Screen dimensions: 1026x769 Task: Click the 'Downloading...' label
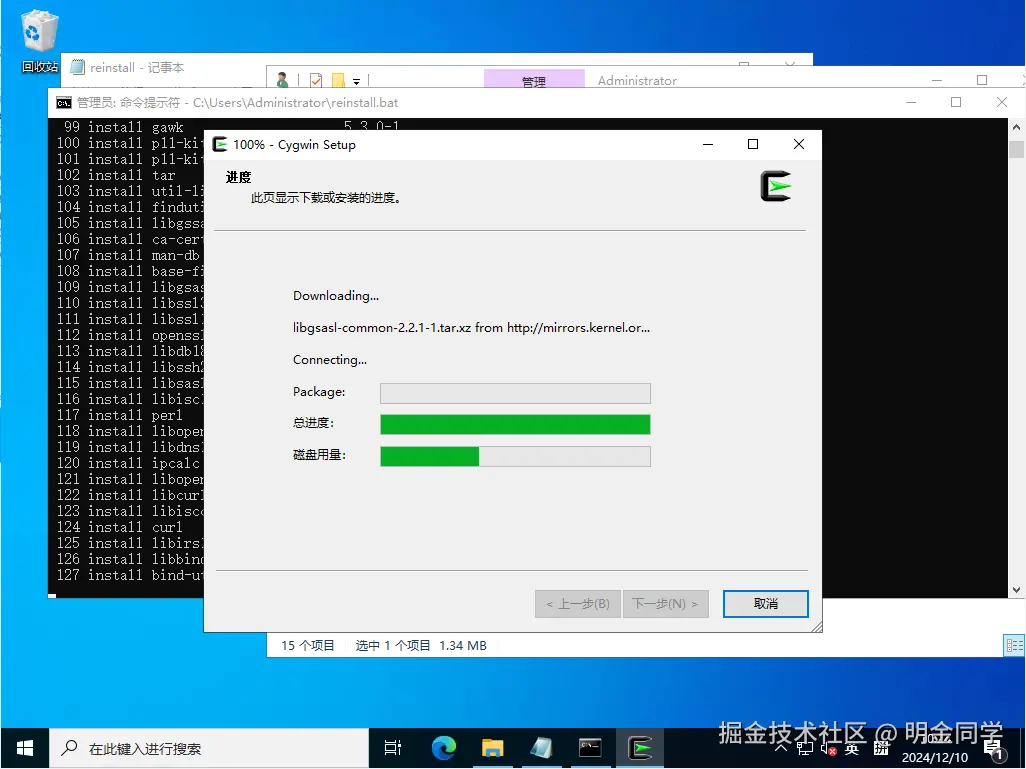tap(336, 296)
